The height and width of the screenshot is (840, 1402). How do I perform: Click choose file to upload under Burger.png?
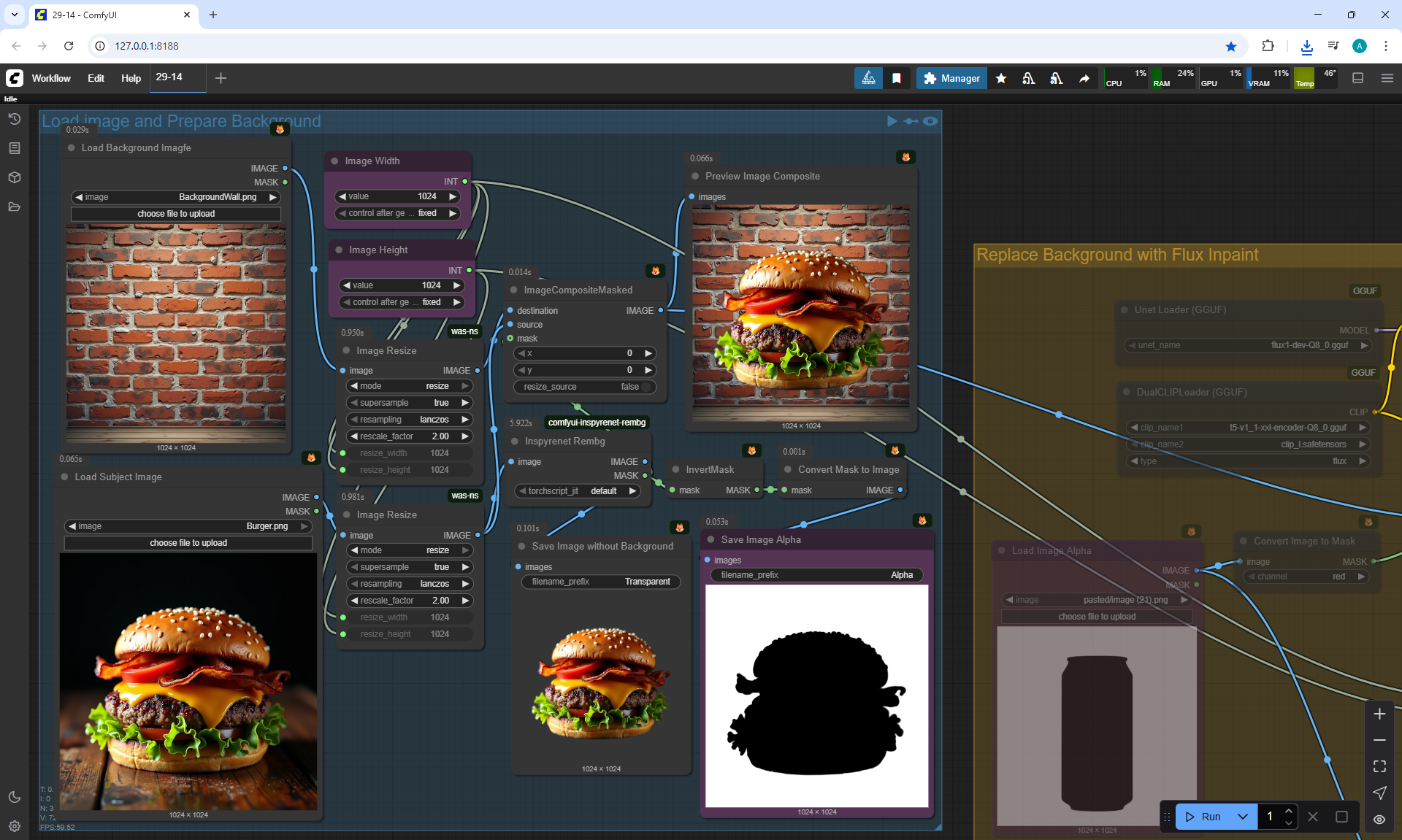pos(188,543)
